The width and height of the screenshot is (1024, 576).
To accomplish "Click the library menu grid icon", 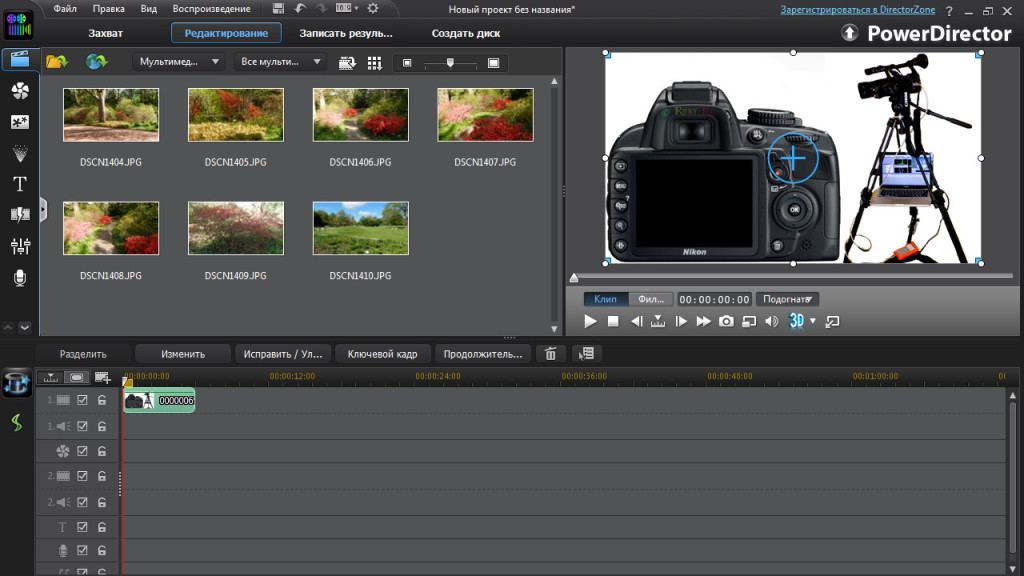I will pos(374,63).
